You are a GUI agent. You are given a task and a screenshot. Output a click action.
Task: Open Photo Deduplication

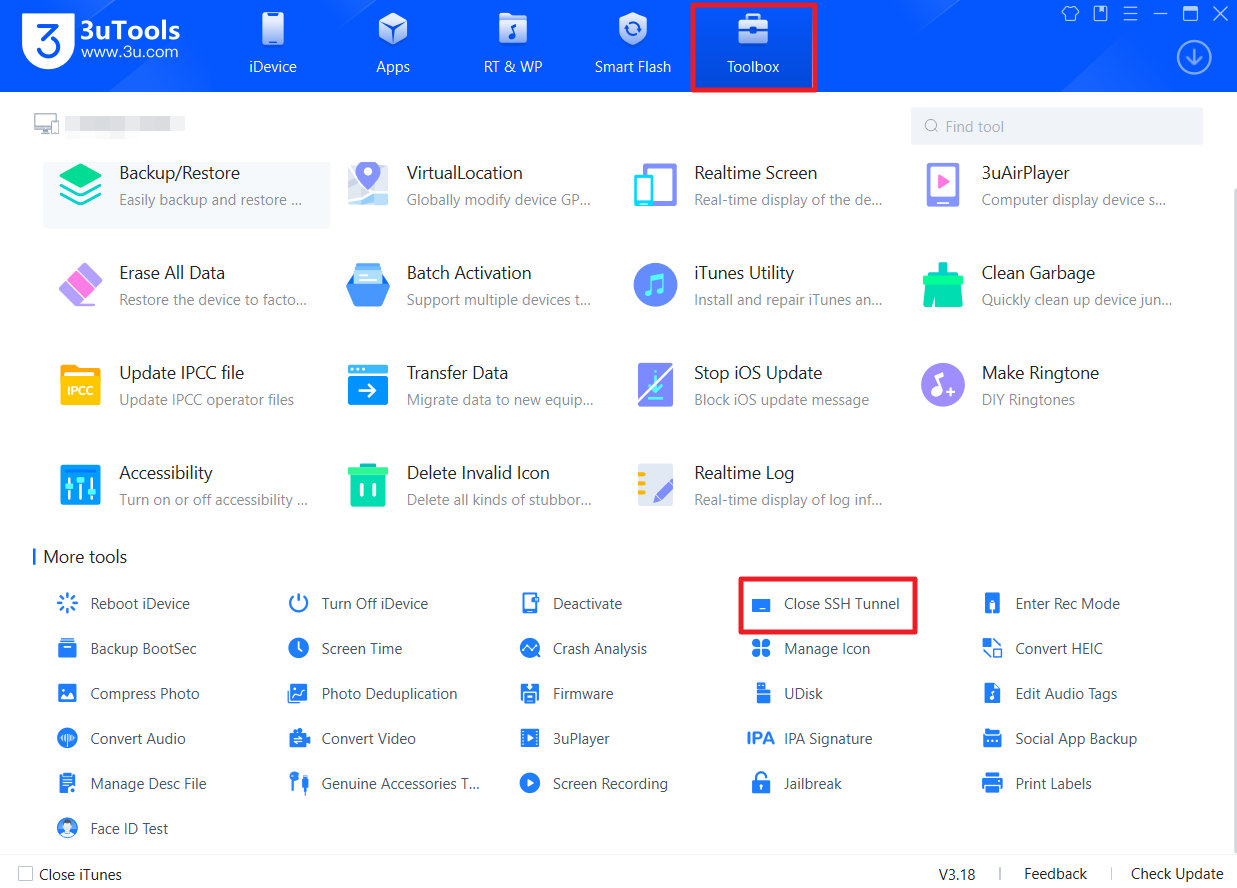pos(373,694)
